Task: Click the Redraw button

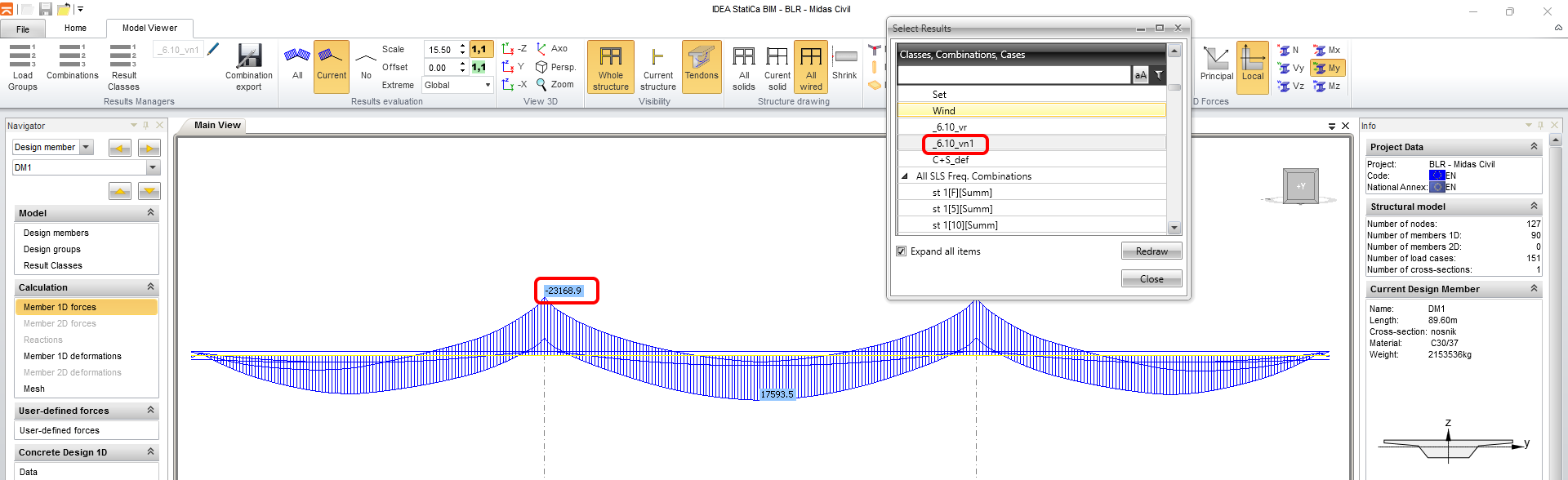Action: (x=1151, y=251)
